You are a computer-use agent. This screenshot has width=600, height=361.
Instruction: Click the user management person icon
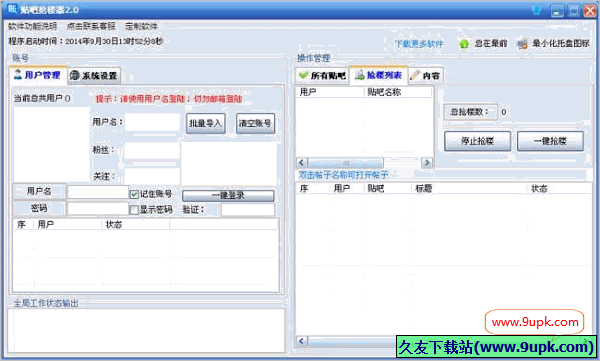pos(18,74)
